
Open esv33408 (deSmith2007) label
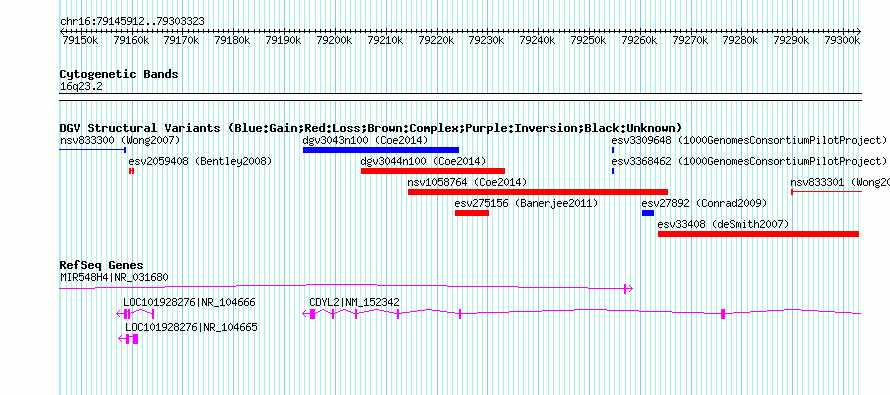[x=724, y=224]
